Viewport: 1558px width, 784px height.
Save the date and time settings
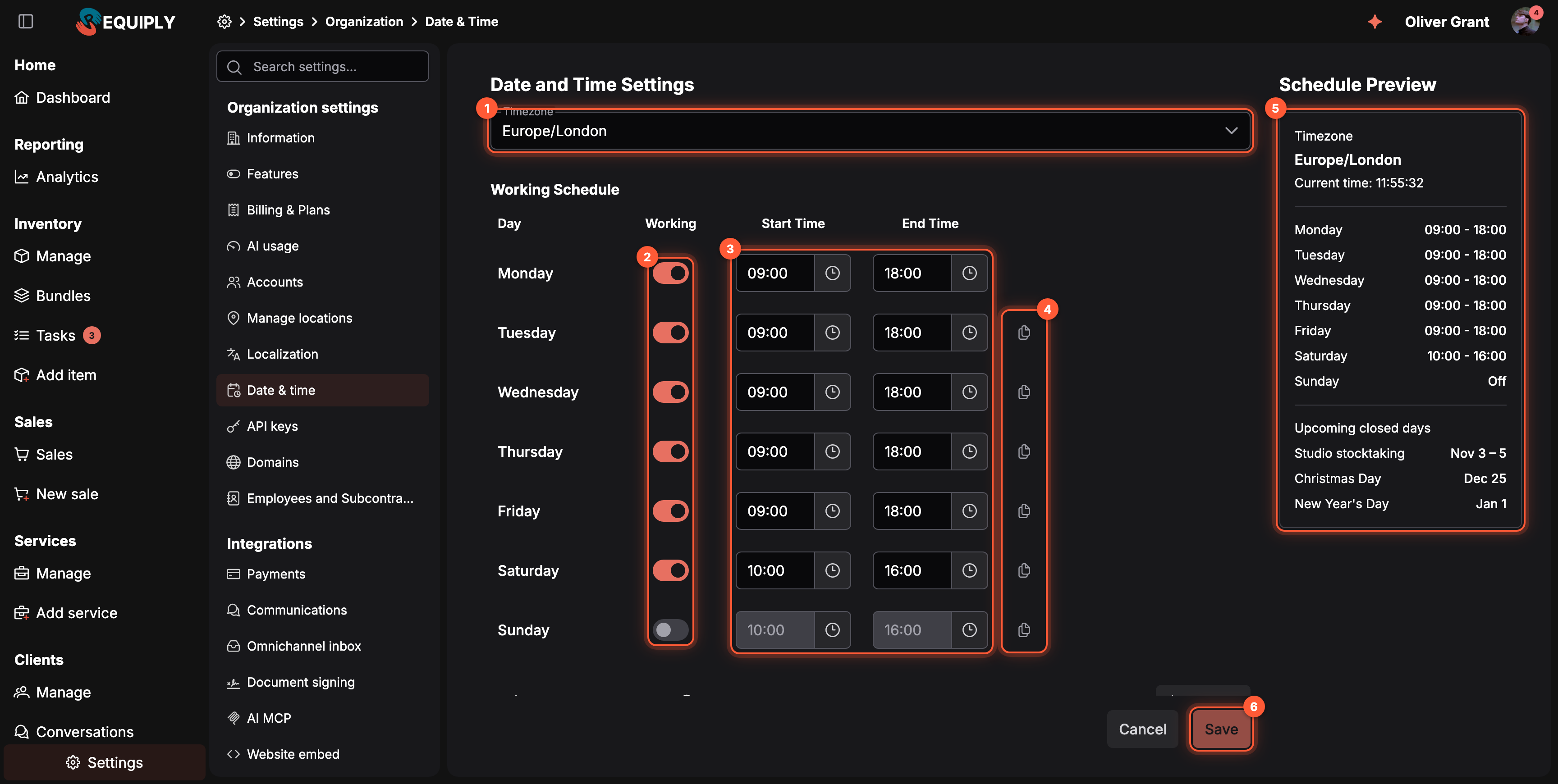point(1220,729)
